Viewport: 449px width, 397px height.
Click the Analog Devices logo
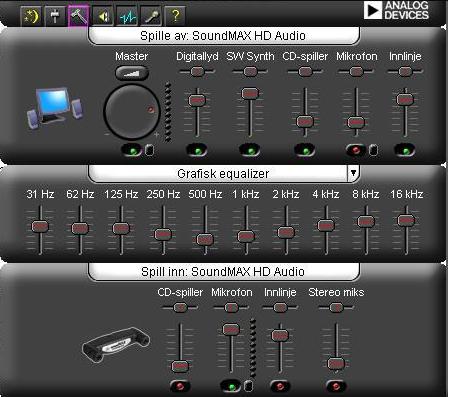coord(396,10)
